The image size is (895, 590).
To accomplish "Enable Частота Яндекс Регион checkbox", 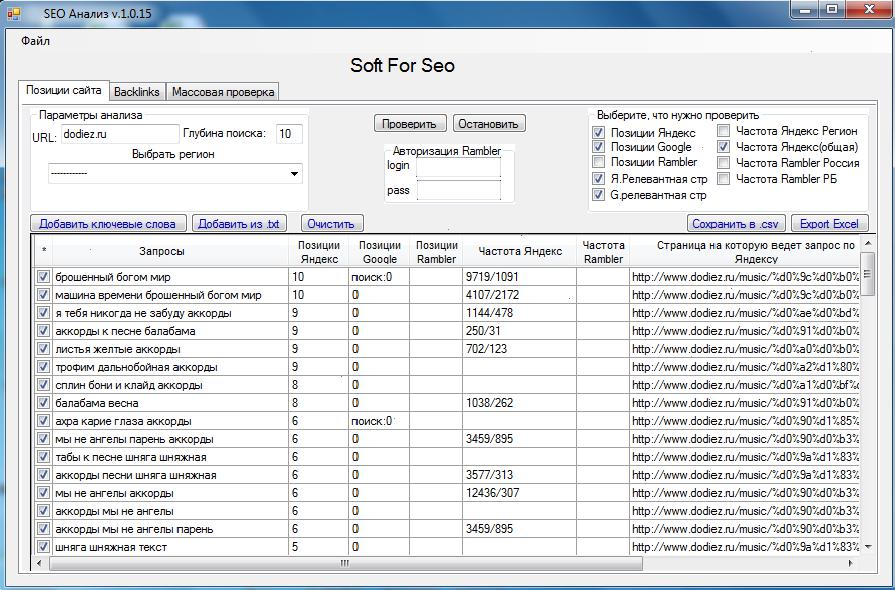I will coord(723,131).
